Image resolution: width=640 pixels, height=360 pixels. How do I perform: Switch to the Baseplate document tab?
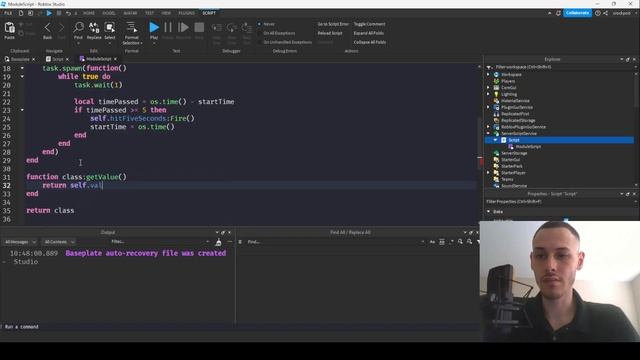[x=20, y=59]
